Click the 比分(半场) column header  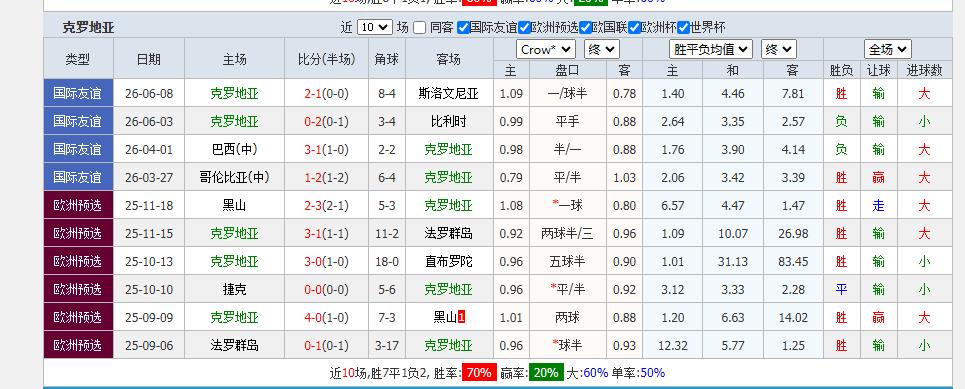point(326,58)
